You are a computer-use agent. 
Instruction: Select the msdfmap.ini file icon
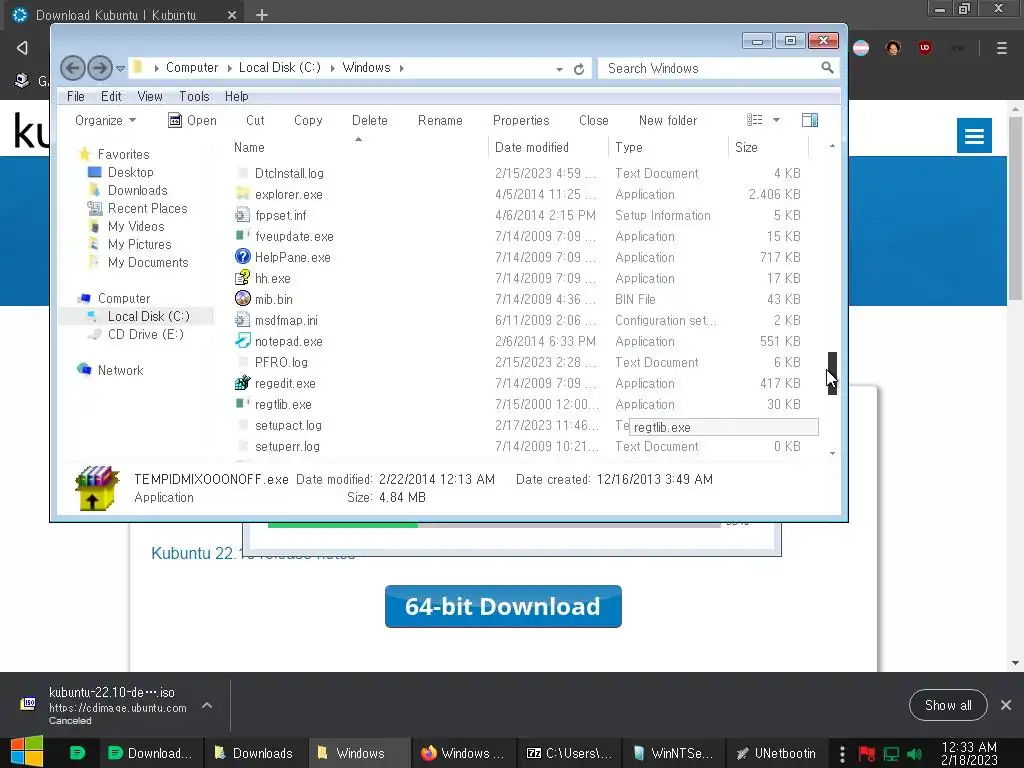[x=242, y=320]
